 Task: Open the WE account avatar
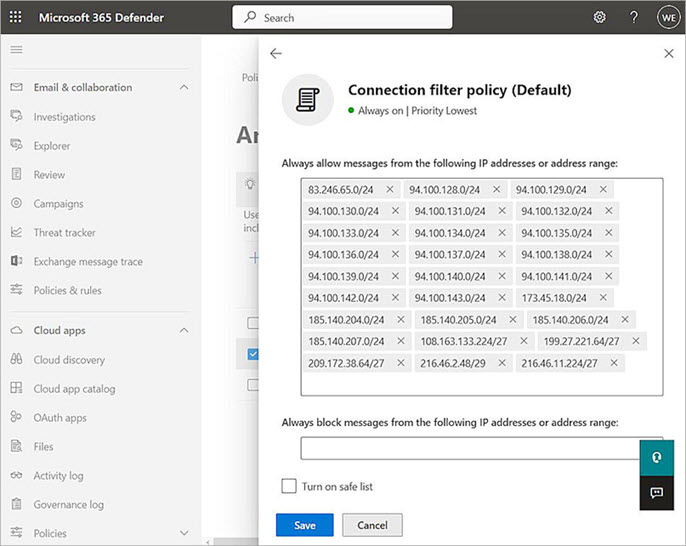[x=667, y=17]
